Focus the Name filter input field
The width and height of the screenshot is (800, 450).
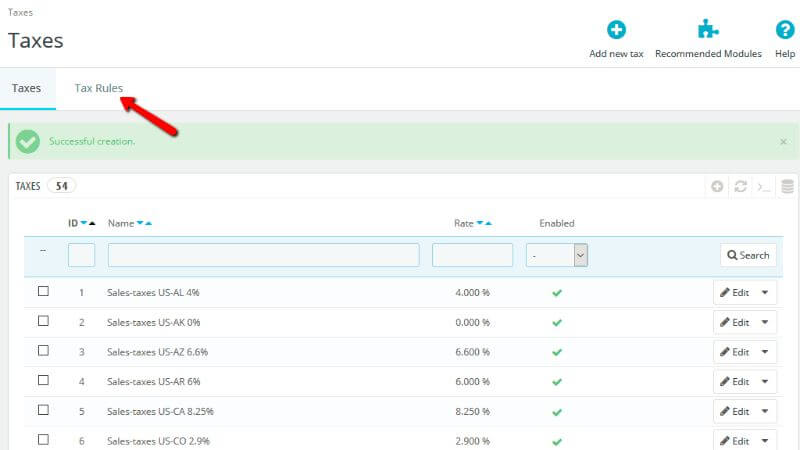(x=264, y=255)
